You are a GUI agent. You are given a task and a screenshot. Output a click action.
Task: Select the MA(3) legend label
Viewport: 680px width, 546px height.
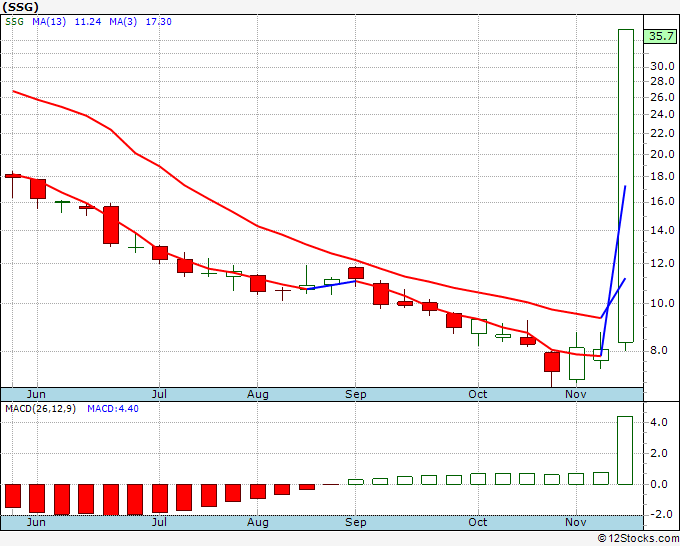123,22
